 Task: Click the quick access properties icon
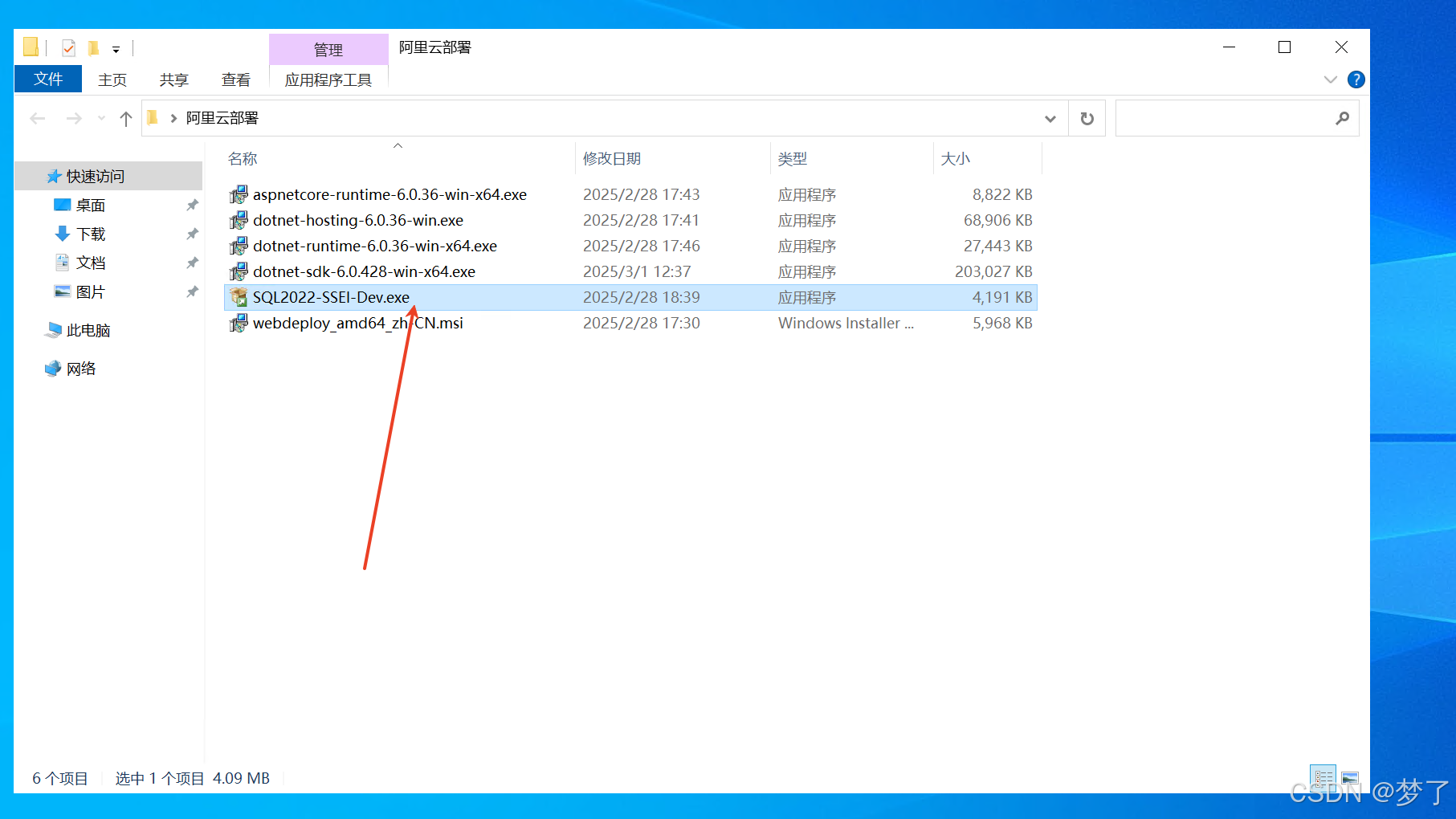(x=69, y=48)
